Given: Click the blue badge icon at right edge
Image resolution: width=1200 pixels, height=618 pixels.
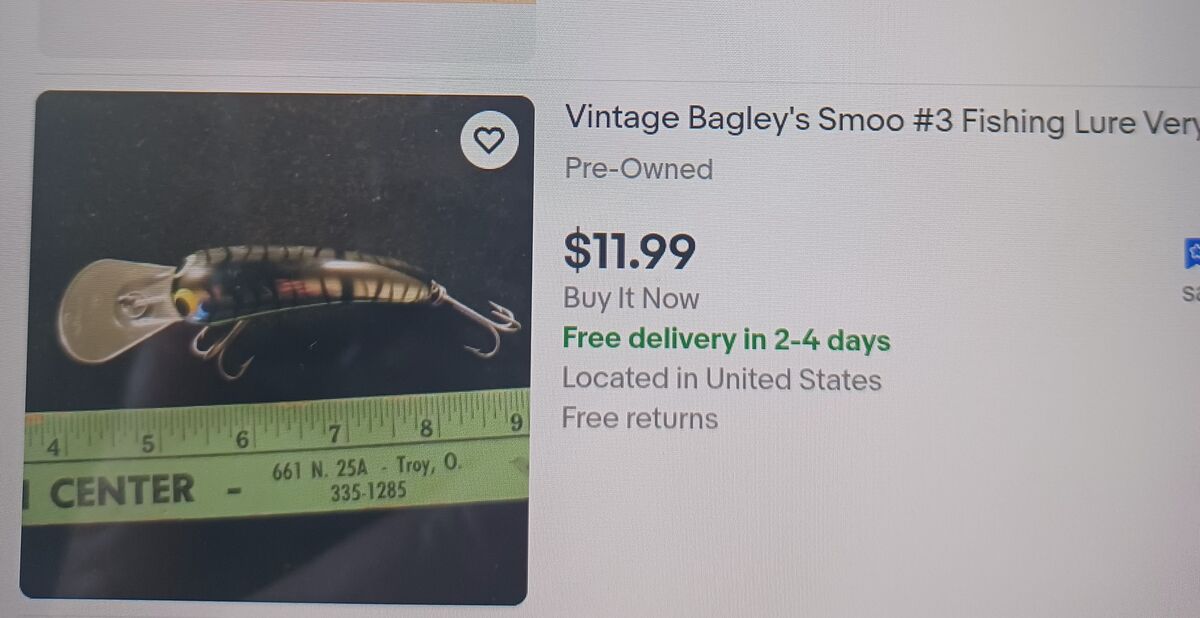Looking at the screenshot, I should (1192, 254).
